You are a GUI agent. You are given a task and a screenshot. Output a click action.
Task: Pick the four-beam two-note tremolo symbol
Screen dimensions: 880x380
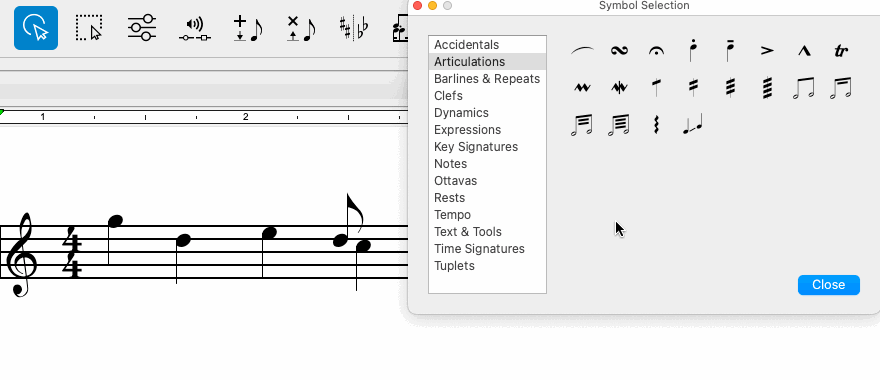coord(619,125)
